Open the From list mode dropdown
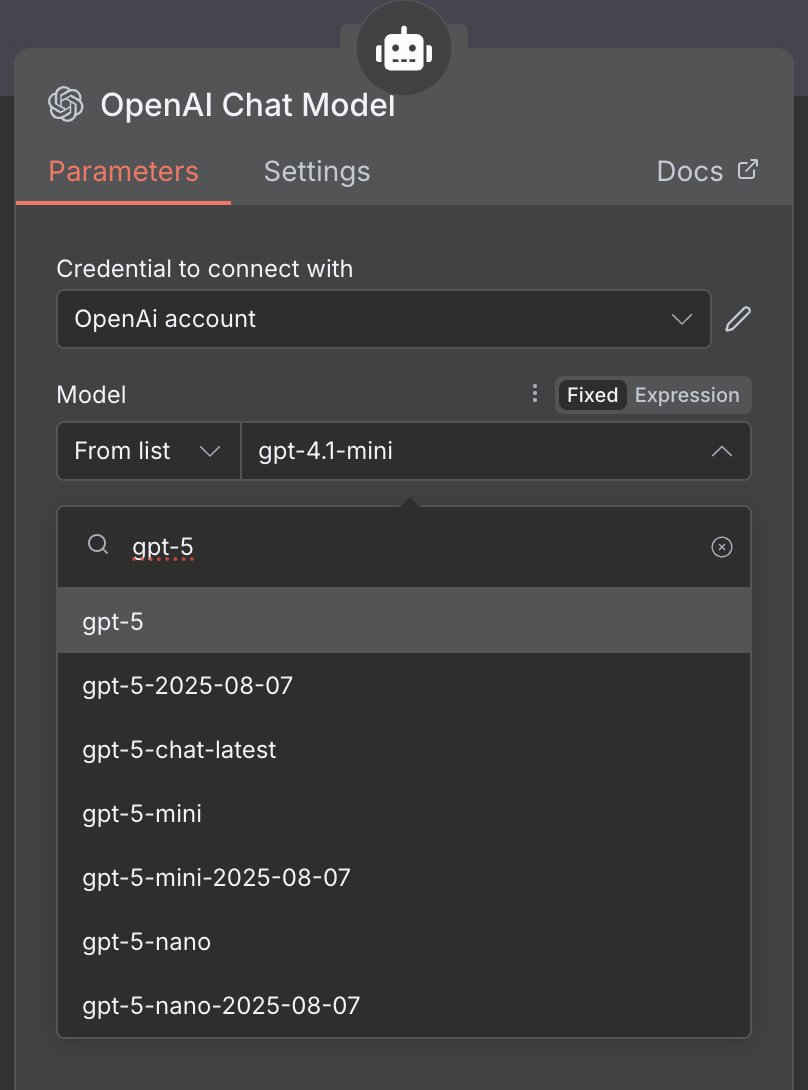The height and width of the screenshot is (1090, 808). [149, 451]
